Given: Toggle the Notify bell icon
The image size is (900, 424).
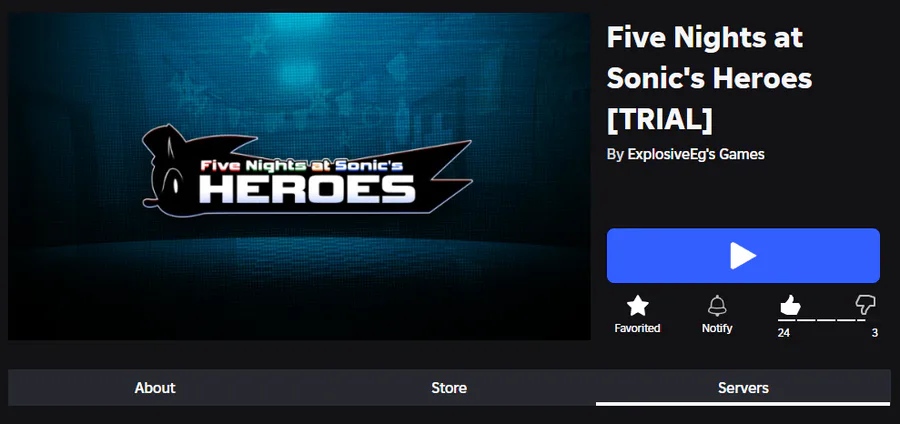Looking at the screenshot, I should click(x=717, y=306).
